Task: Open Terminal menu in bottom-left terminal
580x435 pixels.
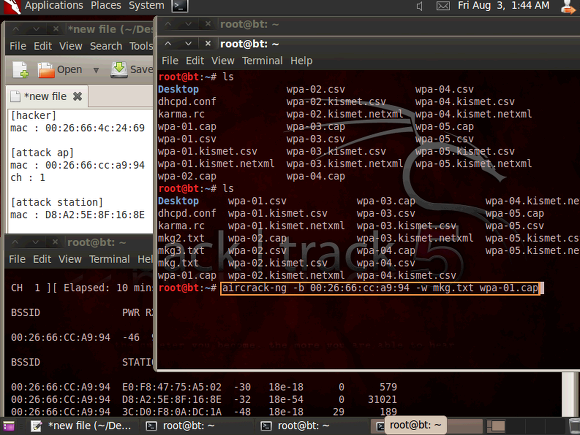Action: pos(109,259)
